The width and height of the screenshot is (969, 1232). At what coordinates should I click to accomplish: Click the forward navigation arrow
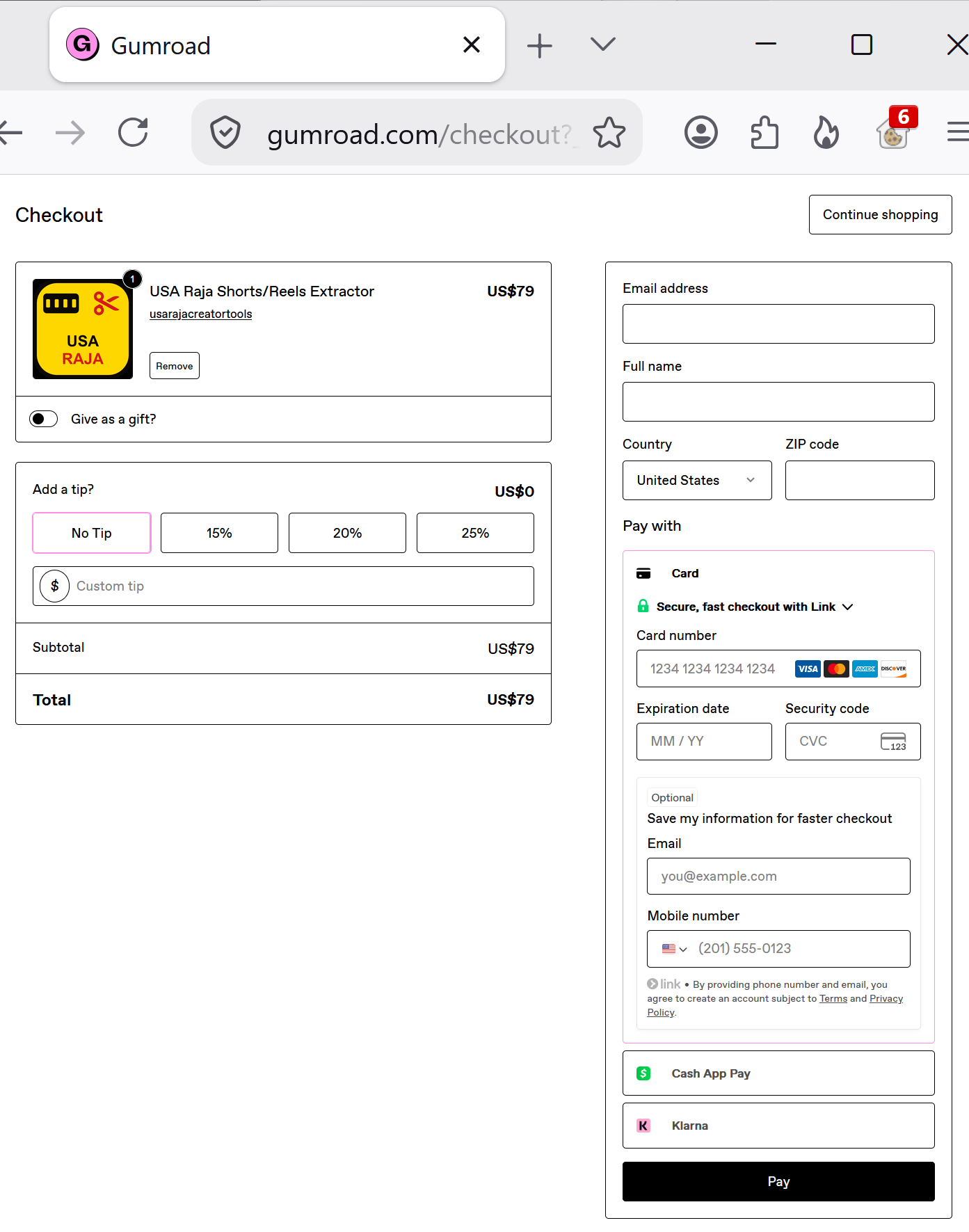(x=70, y=132)
